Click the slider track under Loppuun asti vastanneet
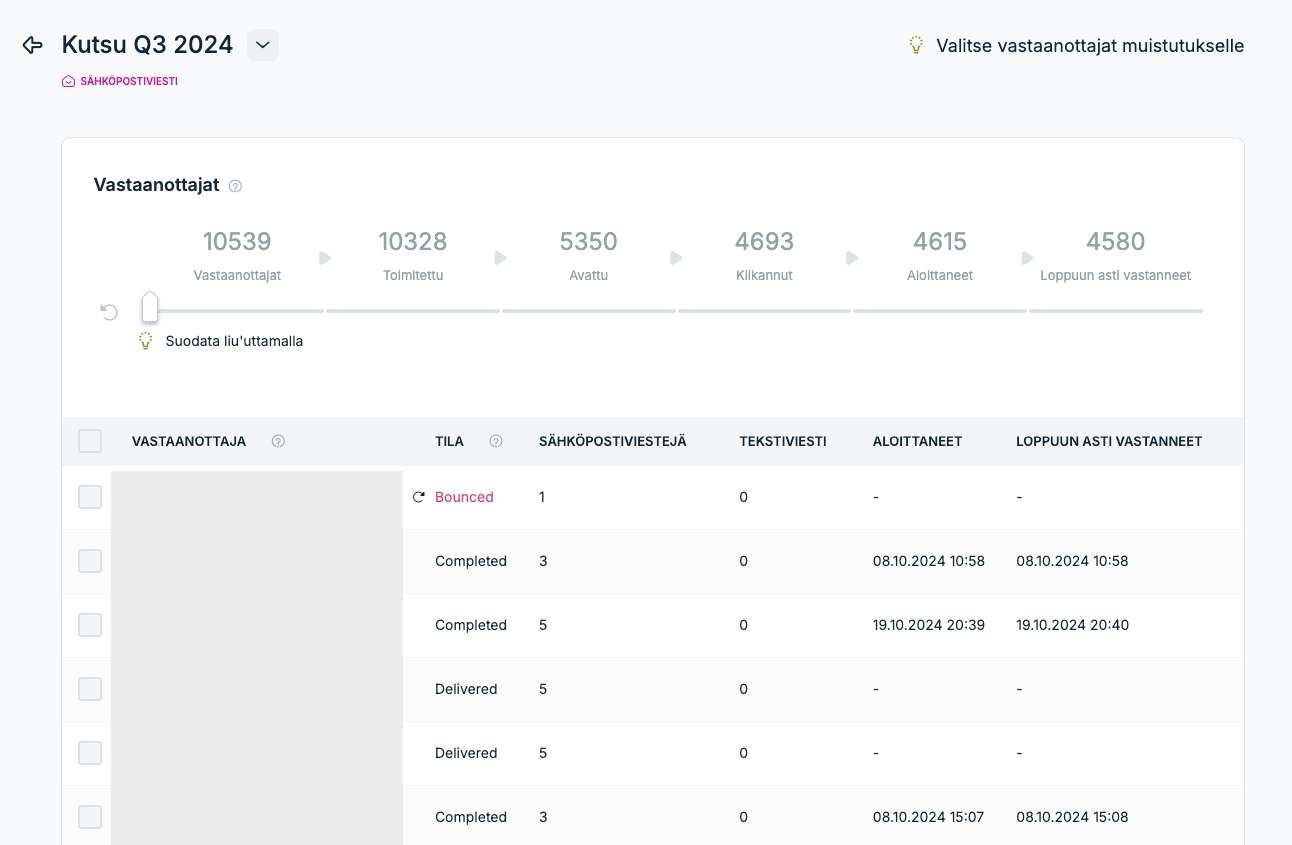Image resolution: width=1292 pixels, height=845 pixels. [1116, 311]
